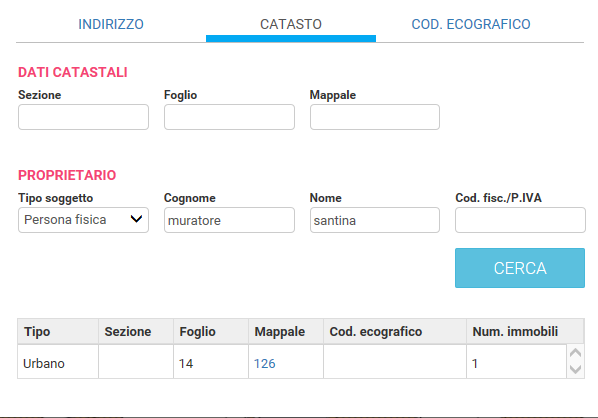Focus the Foglio text box

click(x=229, y=117)
